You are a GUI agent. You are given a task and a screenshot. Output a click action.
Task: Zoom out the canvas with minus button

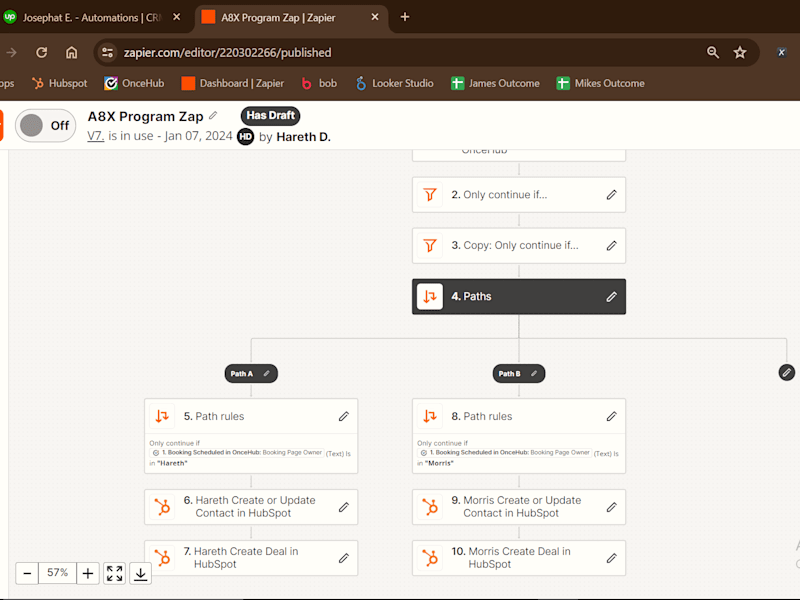point(27,573)
